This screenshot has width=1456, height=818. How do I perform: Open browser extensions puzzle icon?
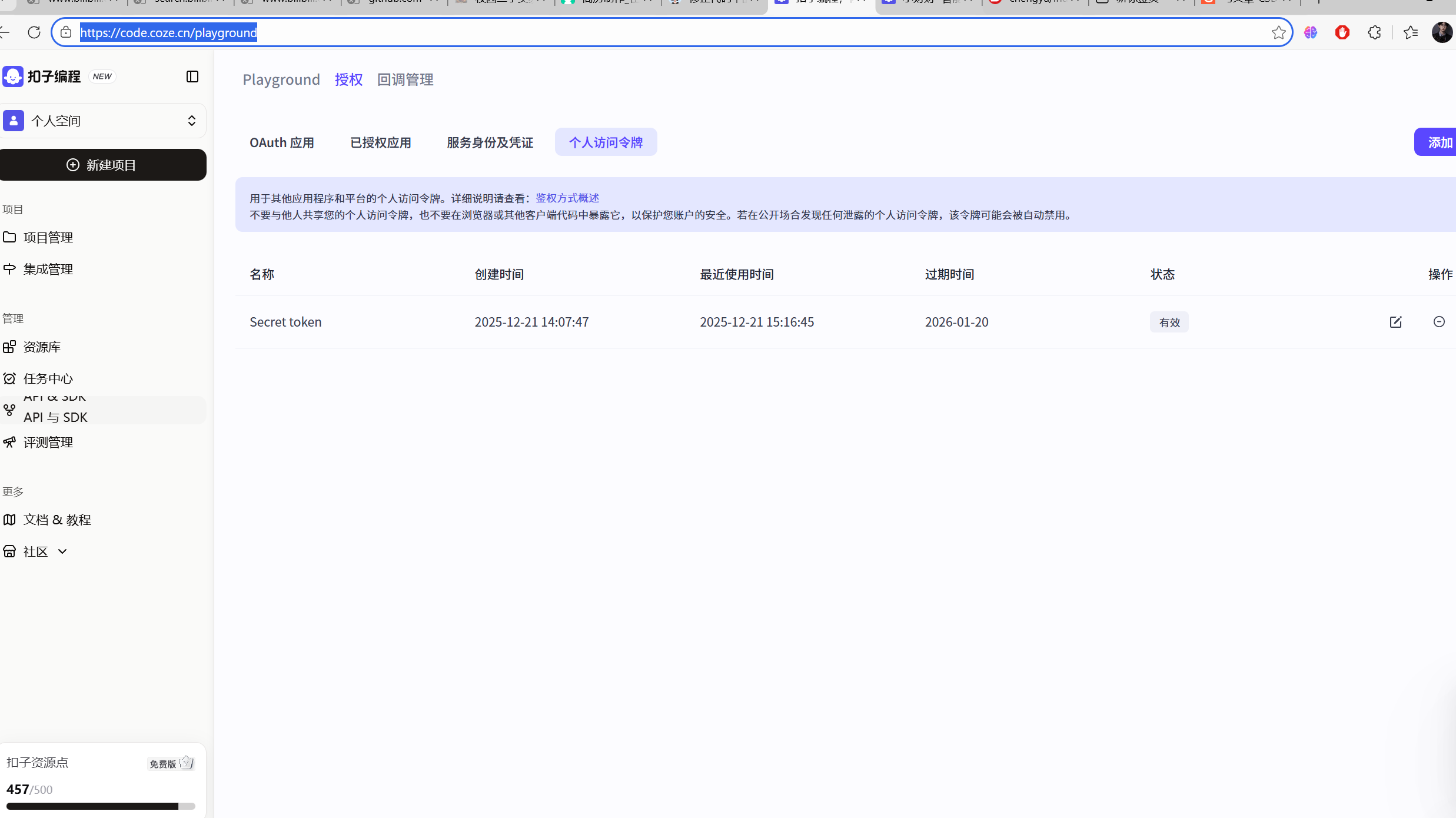[x=1374, y=32]
